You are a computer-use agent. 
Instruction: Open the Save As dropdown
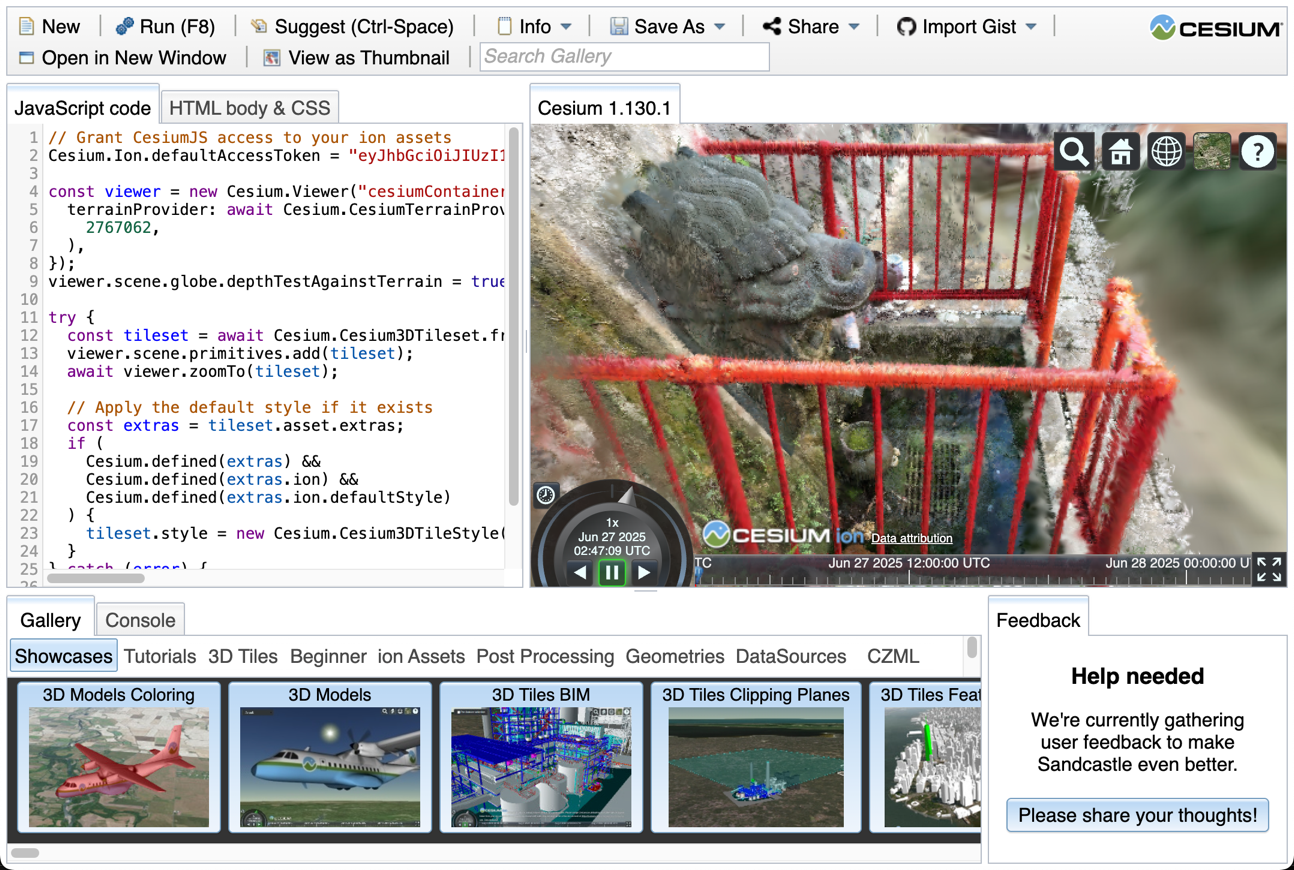[x=668, y=26]
